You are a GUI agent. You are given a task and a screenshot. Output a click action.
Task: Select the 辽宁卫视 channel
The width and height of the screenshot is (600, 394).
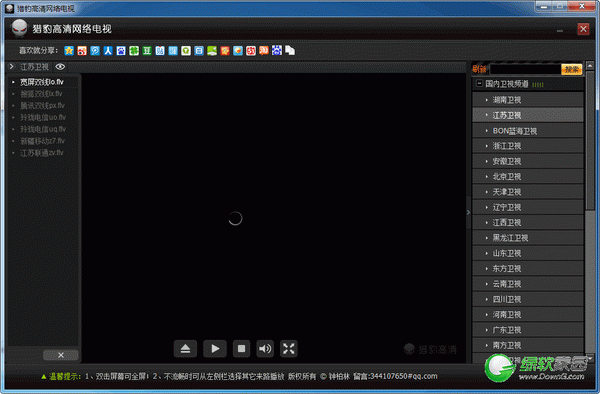click(x=528, y=207)
